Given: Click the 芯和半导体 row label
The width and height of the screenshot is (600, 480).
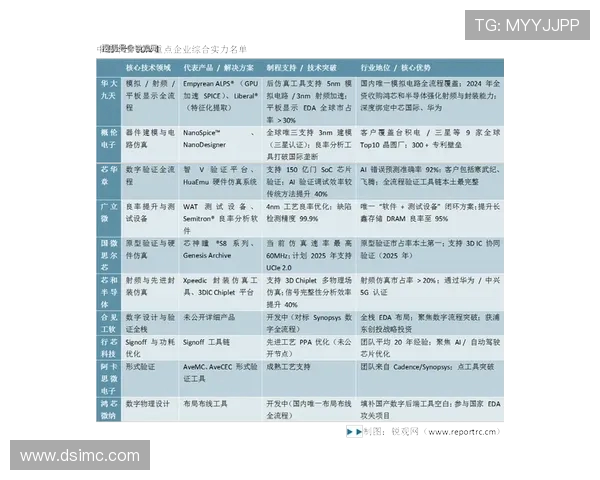Looking at the screenshot, I should tap(109, 292).
